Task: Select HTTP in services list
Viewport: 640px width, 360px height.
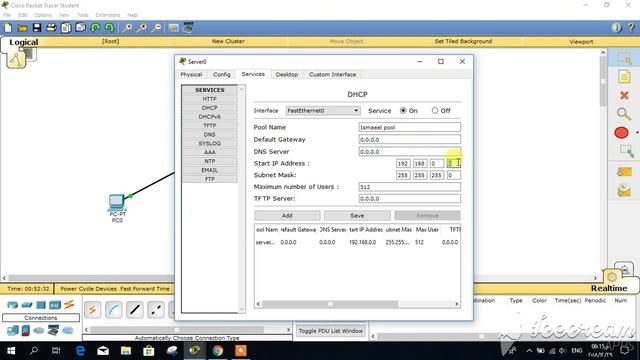Action: pyautogui.click(x=209, y=99)
